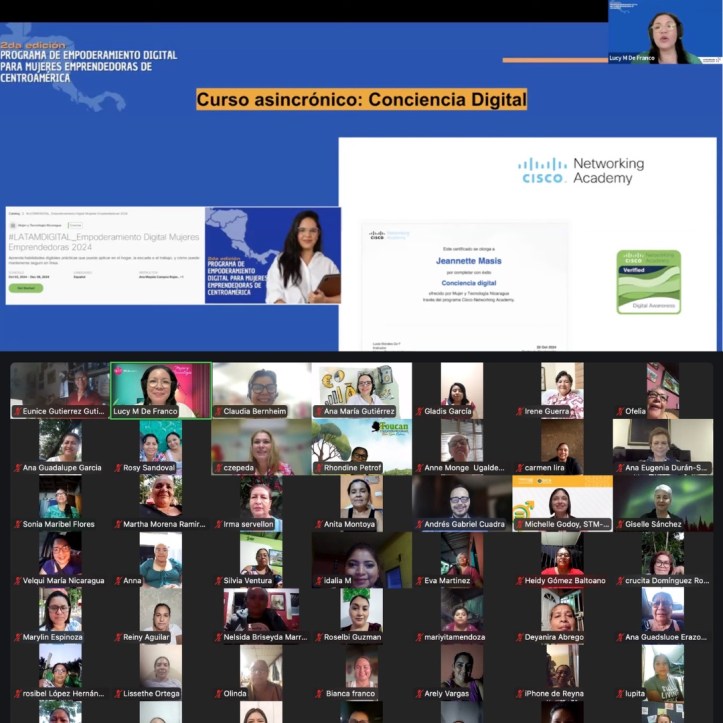Click the muted mic icon beside Martha Morena Ramir
This screenshot has height=723, width=723.
[x=118, y=524]
